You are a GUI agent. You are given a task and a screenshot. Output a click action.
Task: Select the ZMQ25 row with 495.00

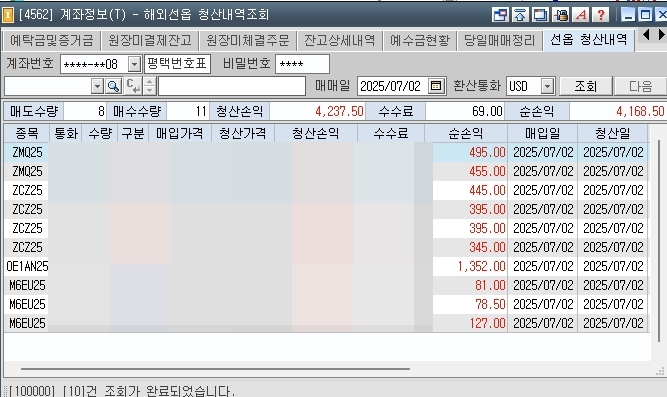[326, 152]
